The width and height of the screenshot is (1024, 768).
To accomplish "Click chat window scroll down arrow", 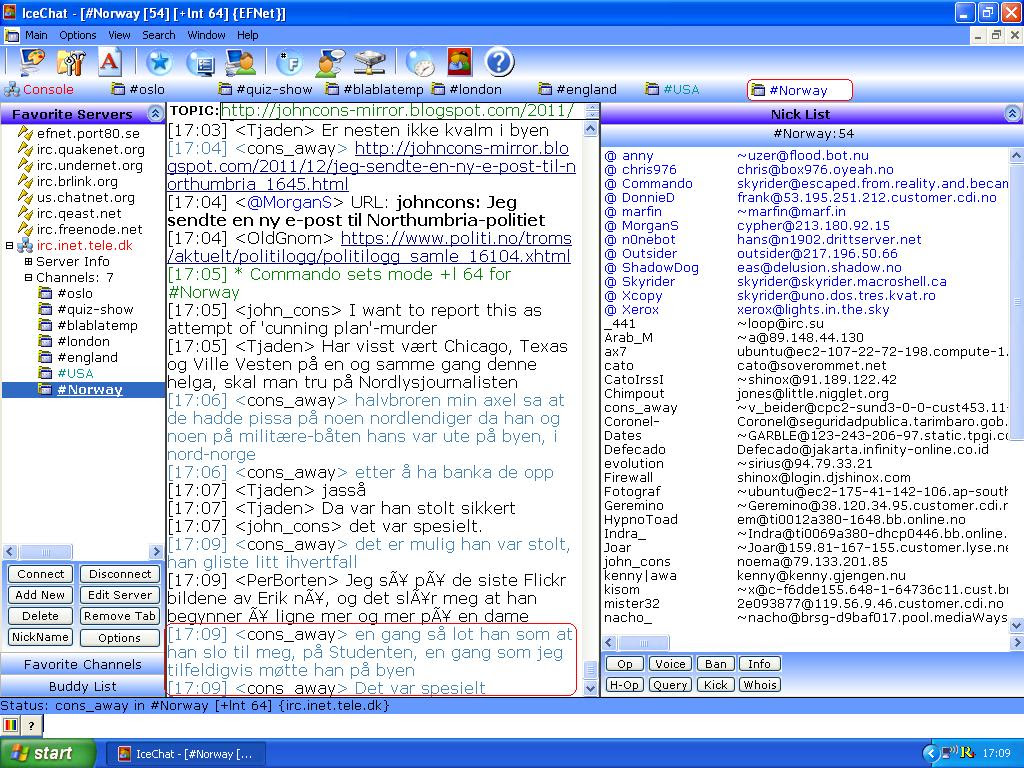I will pyautogui.click(x=590, y=688).
